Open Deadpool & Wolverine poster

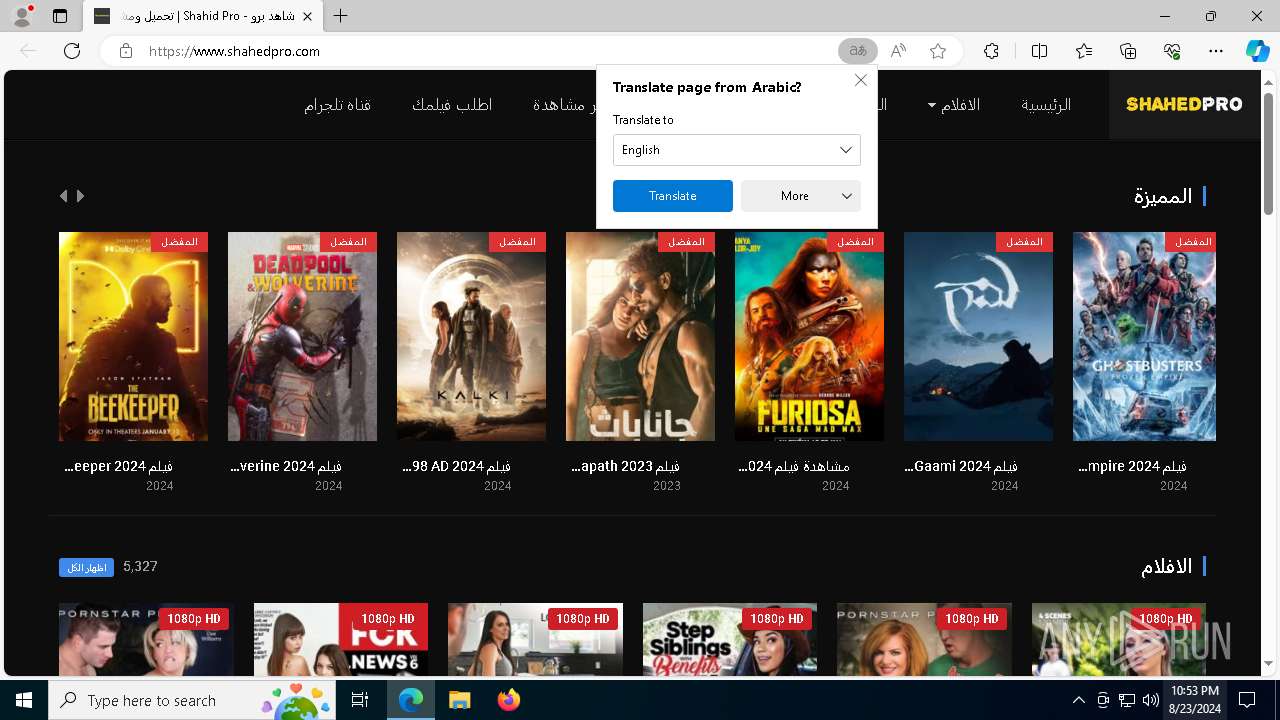302,336
